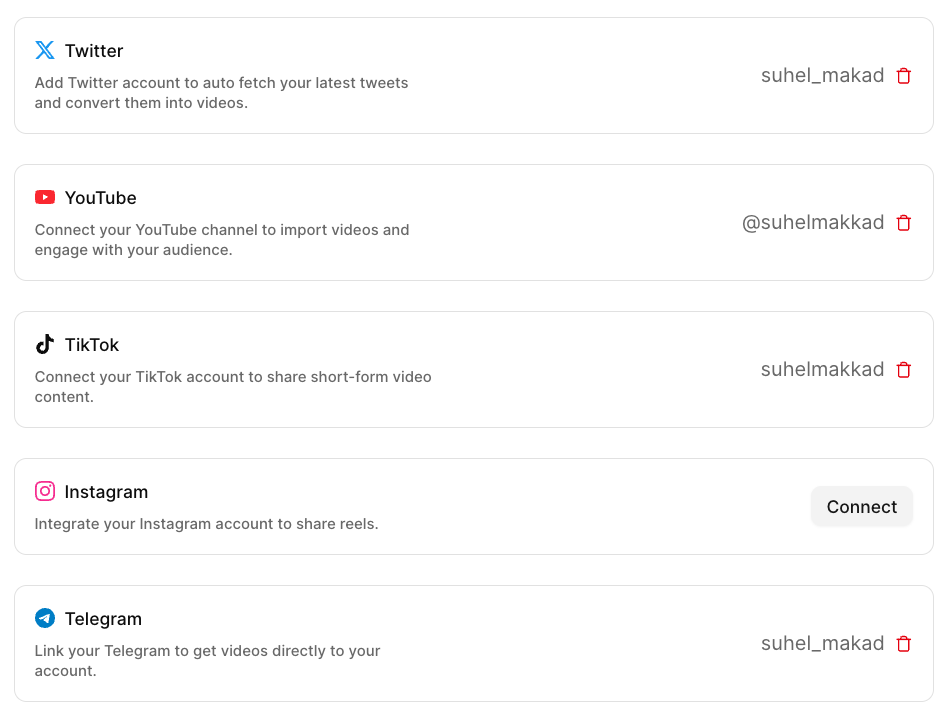
Task: Click the TikTok username suhelmakkad
Action: (822, 370)
